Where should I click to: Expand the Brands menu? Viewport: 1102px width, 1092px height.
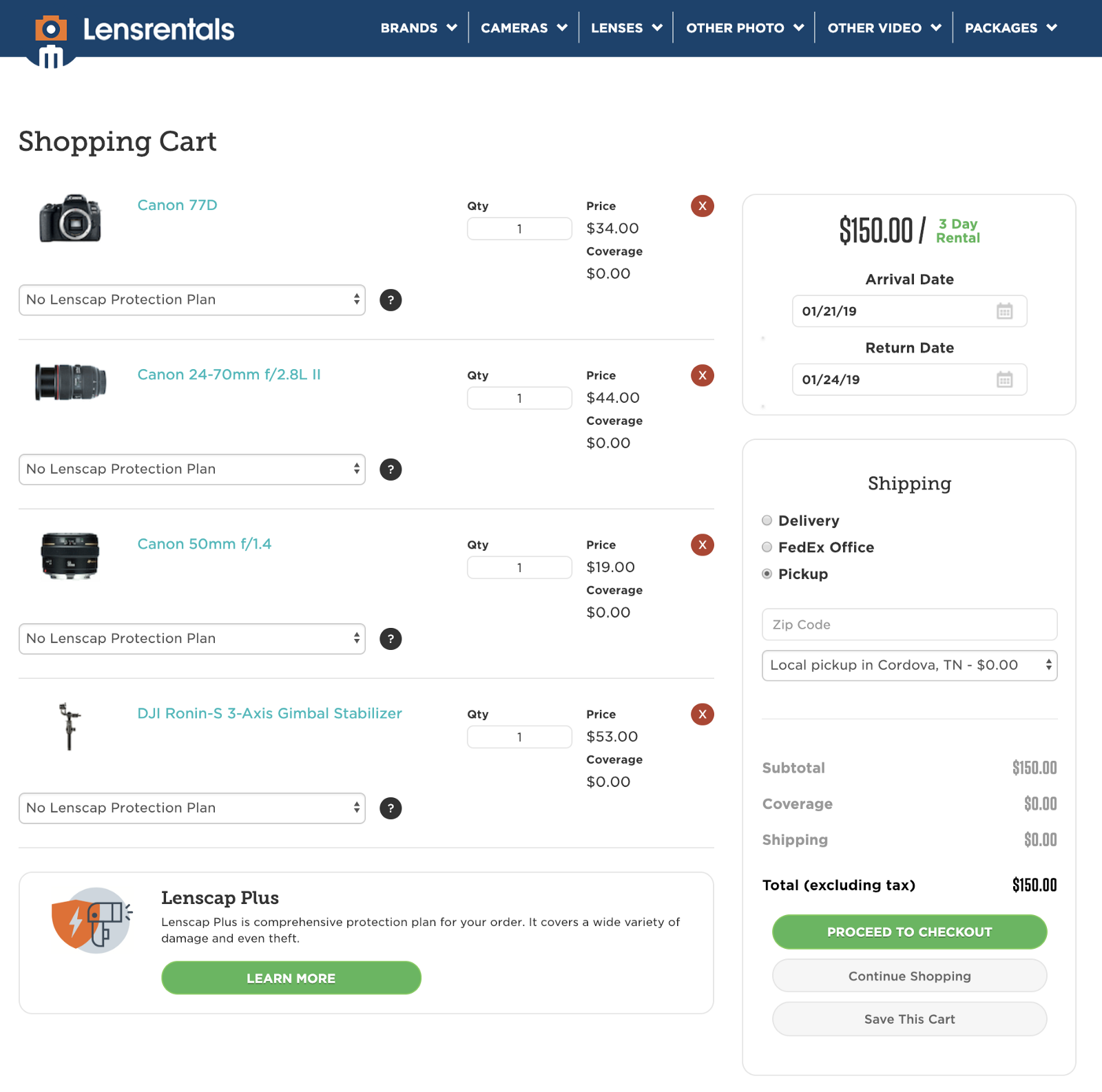pyautogui.click(x=419, y=28)
